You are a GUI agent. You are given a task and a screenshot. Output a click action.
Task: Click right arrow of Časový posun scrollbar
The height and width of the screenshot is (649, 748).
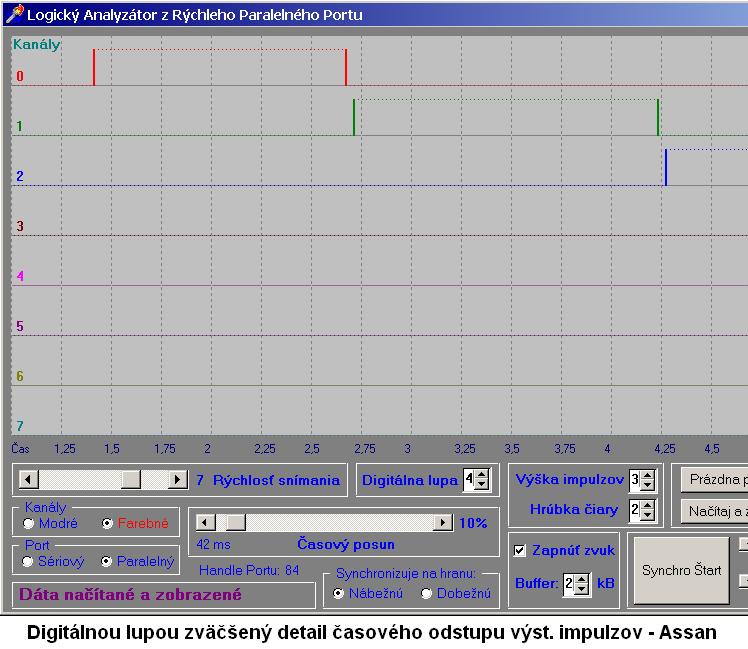coord(442,522)
